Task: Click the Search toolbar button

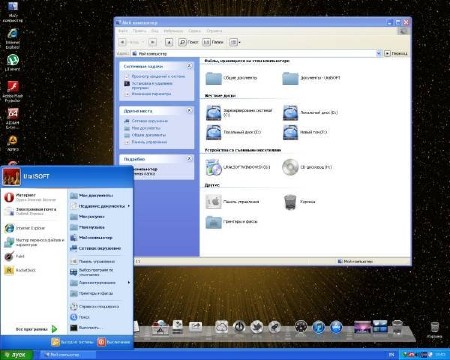Action: 189,42
